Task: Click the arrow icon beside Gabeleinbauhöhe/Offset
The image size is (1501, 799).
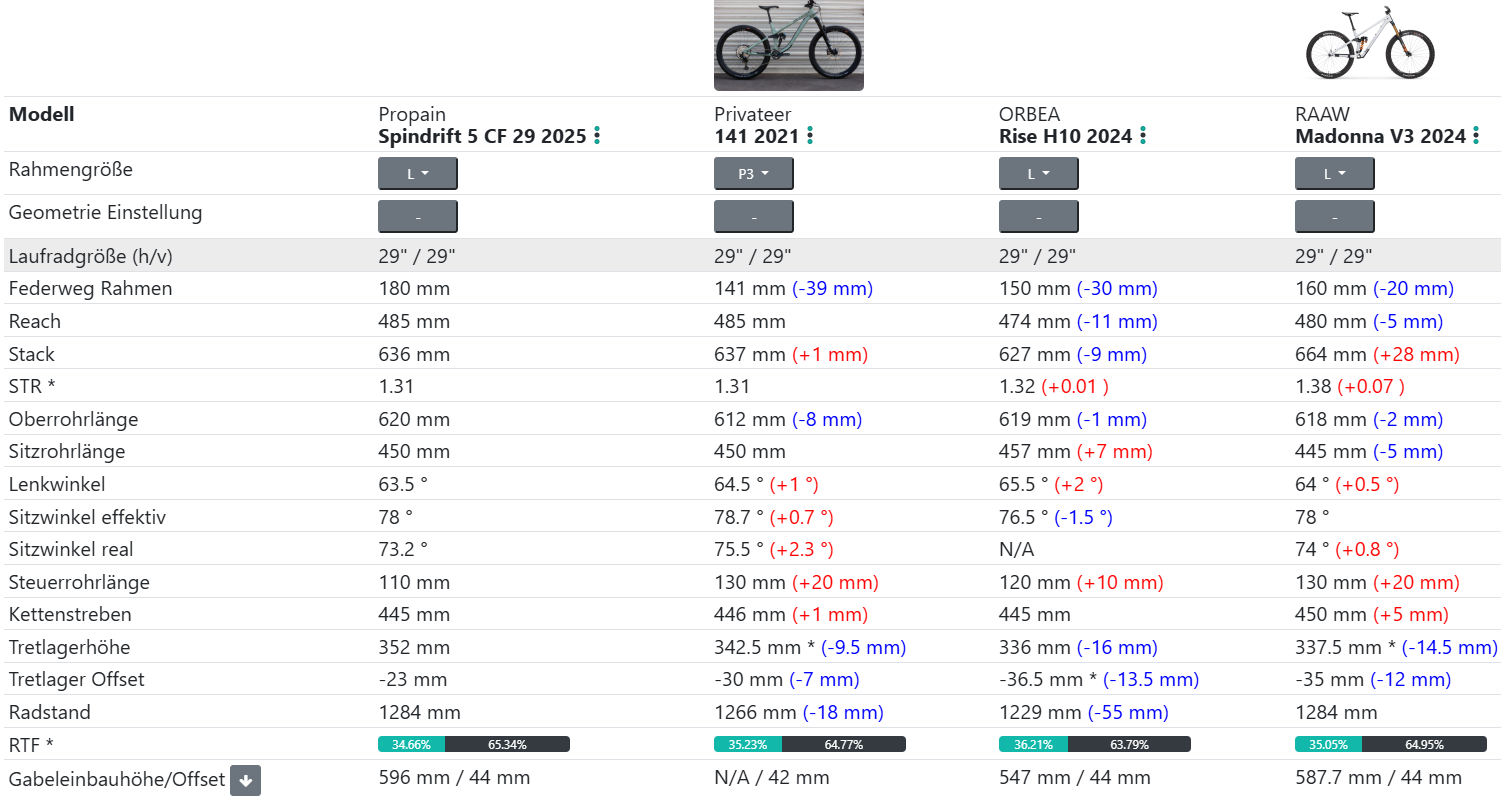Action: click(245, 780)
